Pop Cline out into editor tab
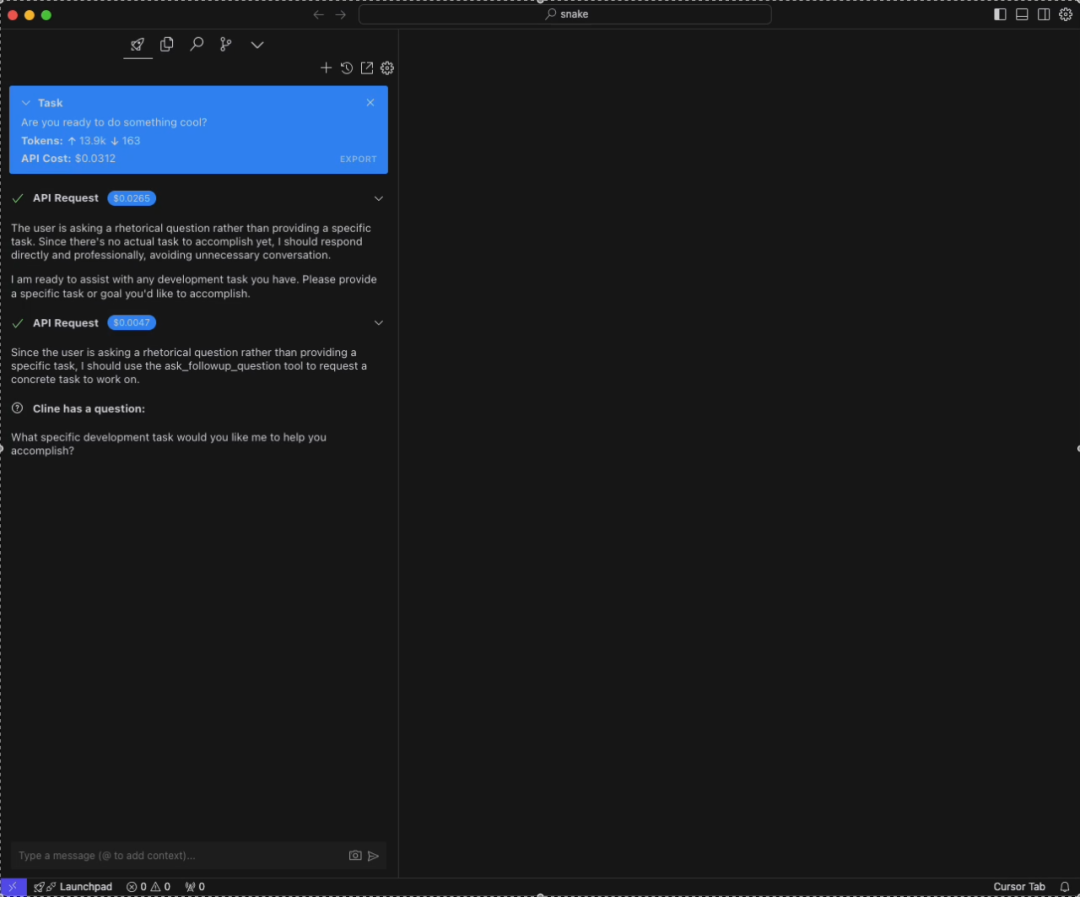 367,68
